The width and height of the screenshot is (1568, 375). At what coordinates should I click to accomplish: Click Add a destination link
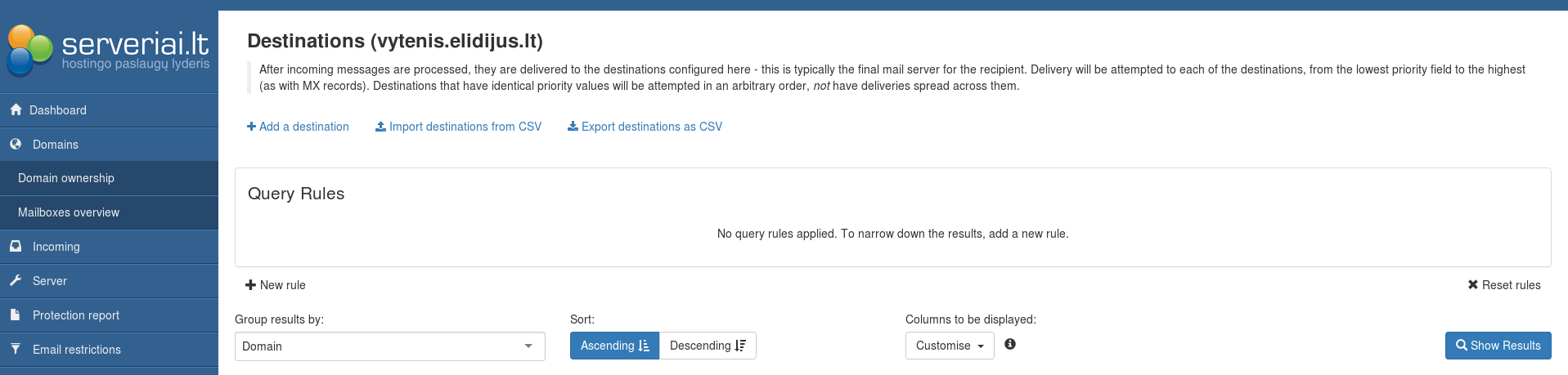[x=298, y=127]
